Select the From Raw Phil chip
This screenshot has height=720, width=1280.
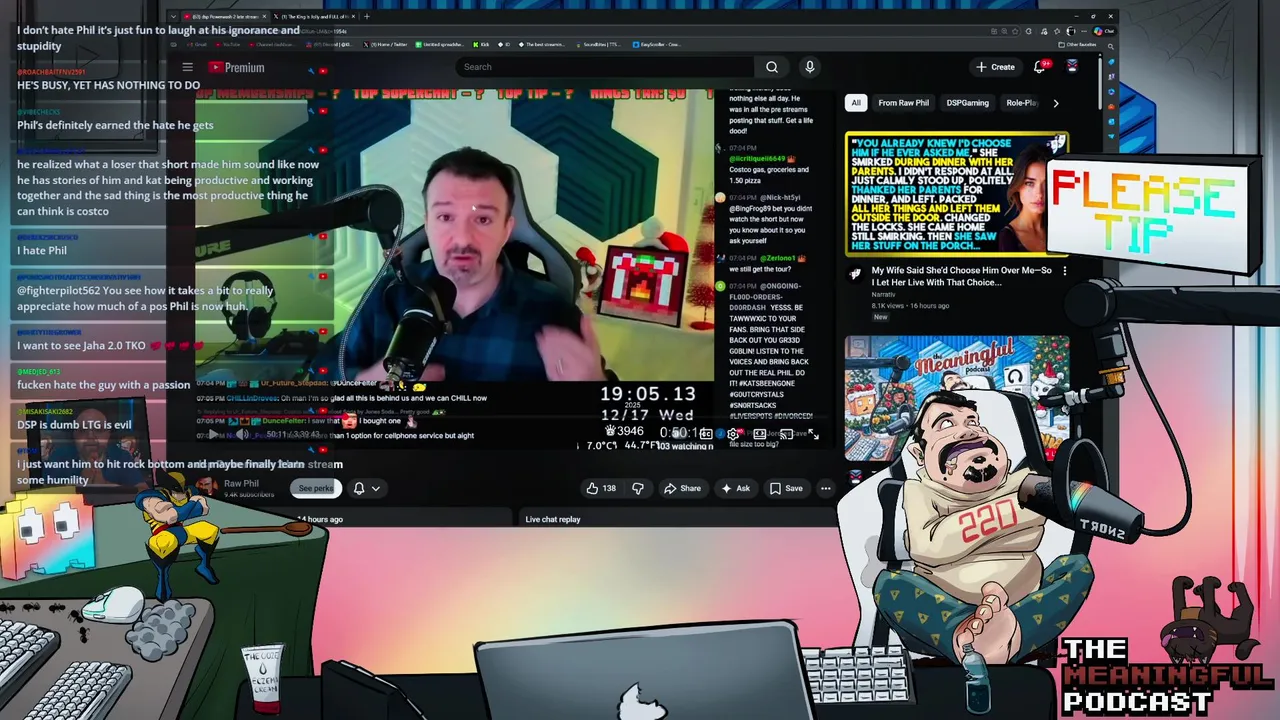click(903, 103)
